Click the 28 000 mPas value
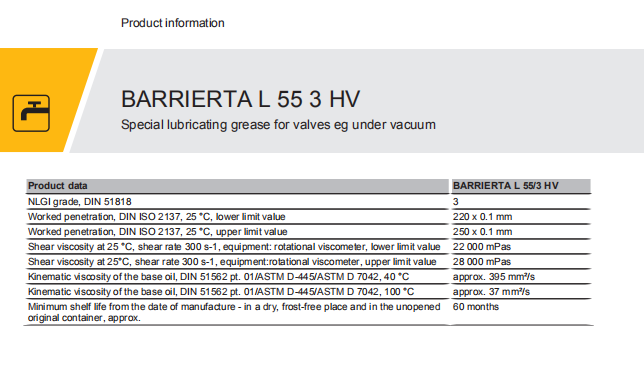644x367 pixels. click(482, 261)
